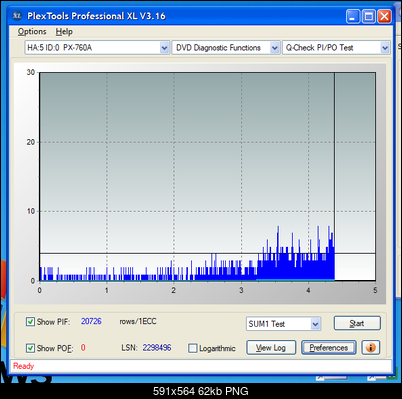Open the SUM1 Test dropdown
Image resolution: width=402 pixels, height=399 pixels.
click(315, 324)
